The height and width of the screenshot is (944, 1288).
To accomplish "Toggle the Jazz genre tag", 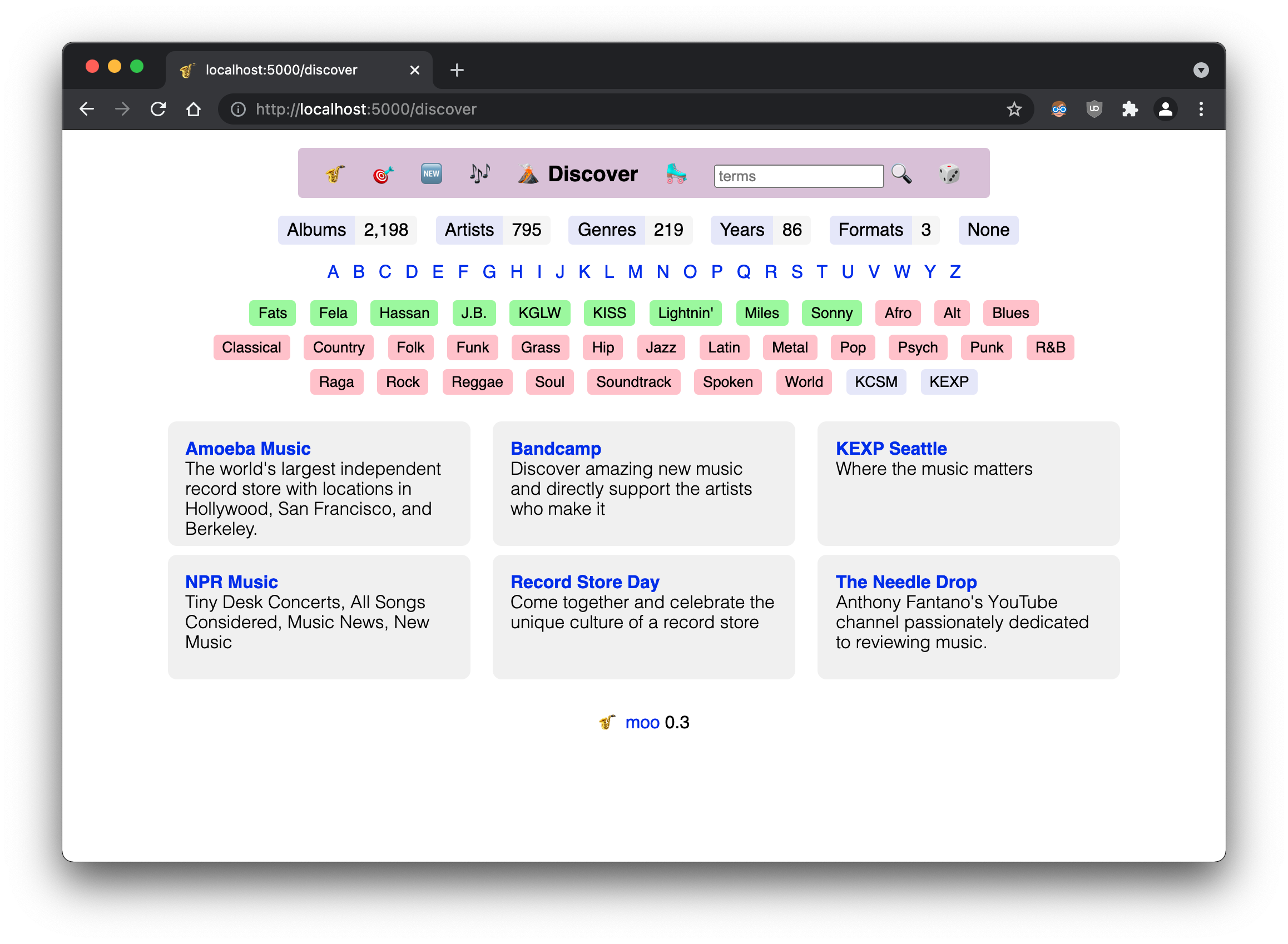I will 660,347.
